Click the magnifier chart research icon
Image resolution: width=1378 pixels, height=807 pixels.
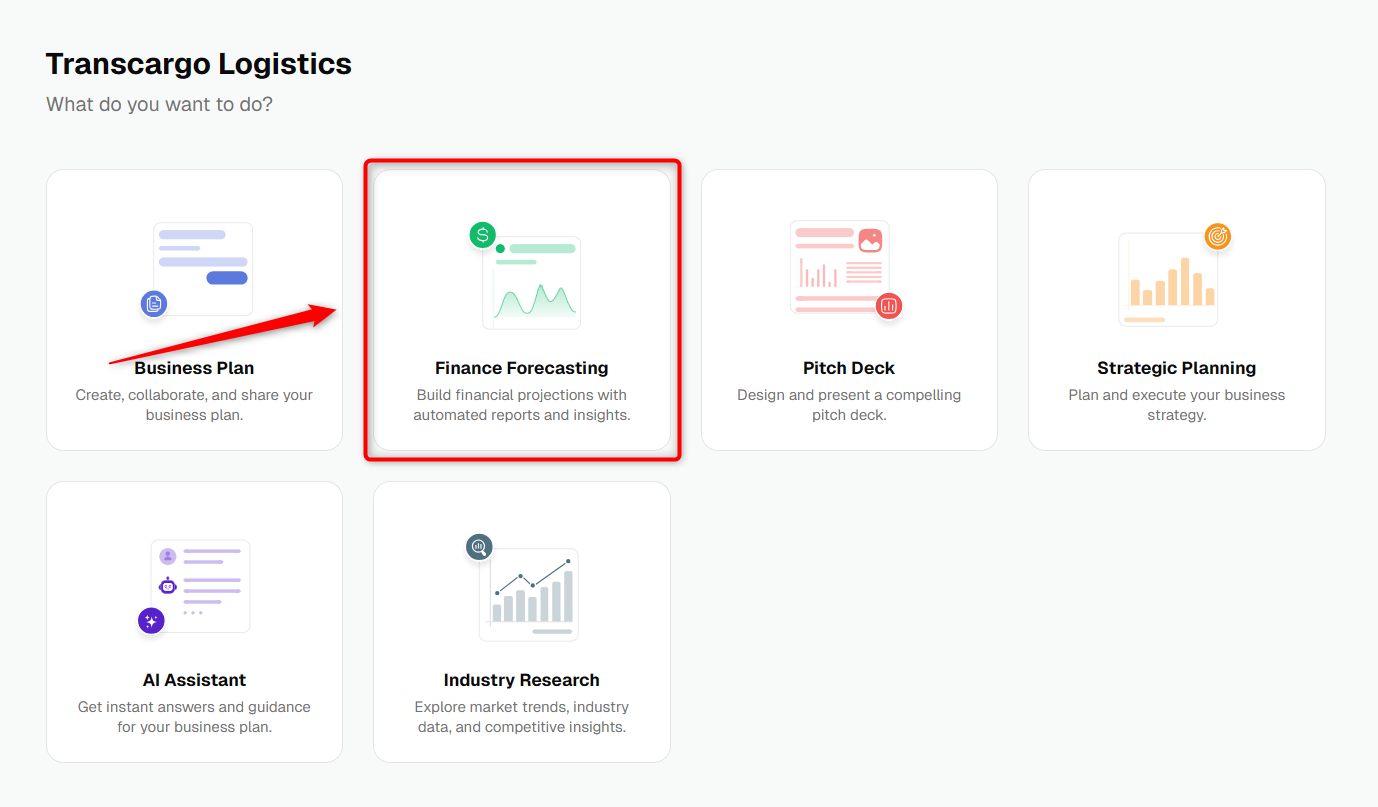(479, 547)
